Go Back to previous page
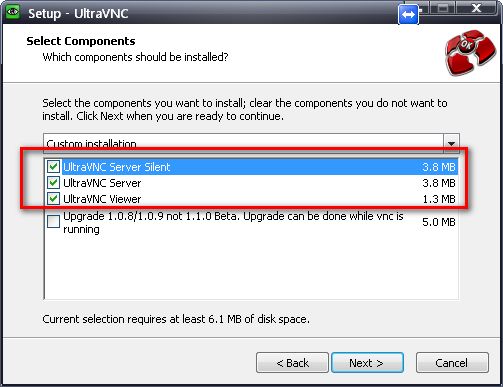Screen dimensions: 503x387 [292, 362]
